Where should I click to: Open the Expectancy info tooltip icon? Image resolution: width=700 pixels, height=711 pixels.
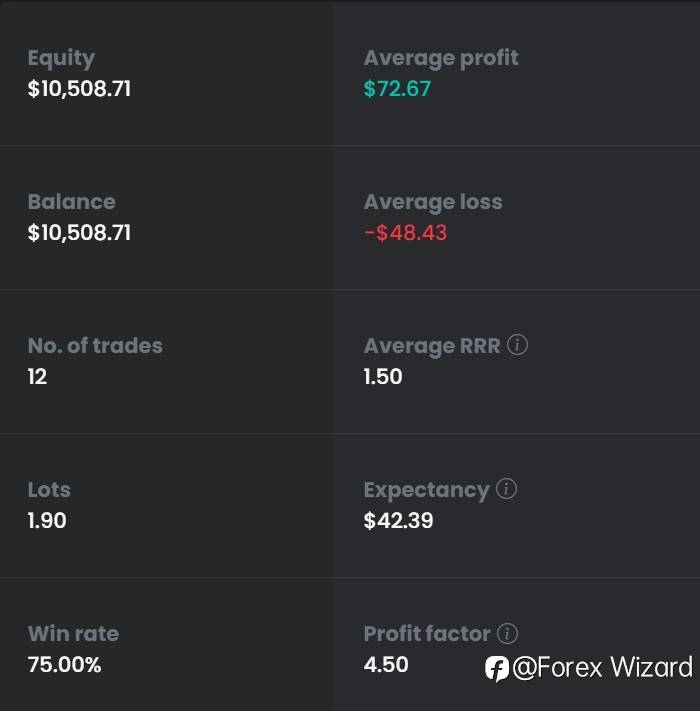click(506, 489)
